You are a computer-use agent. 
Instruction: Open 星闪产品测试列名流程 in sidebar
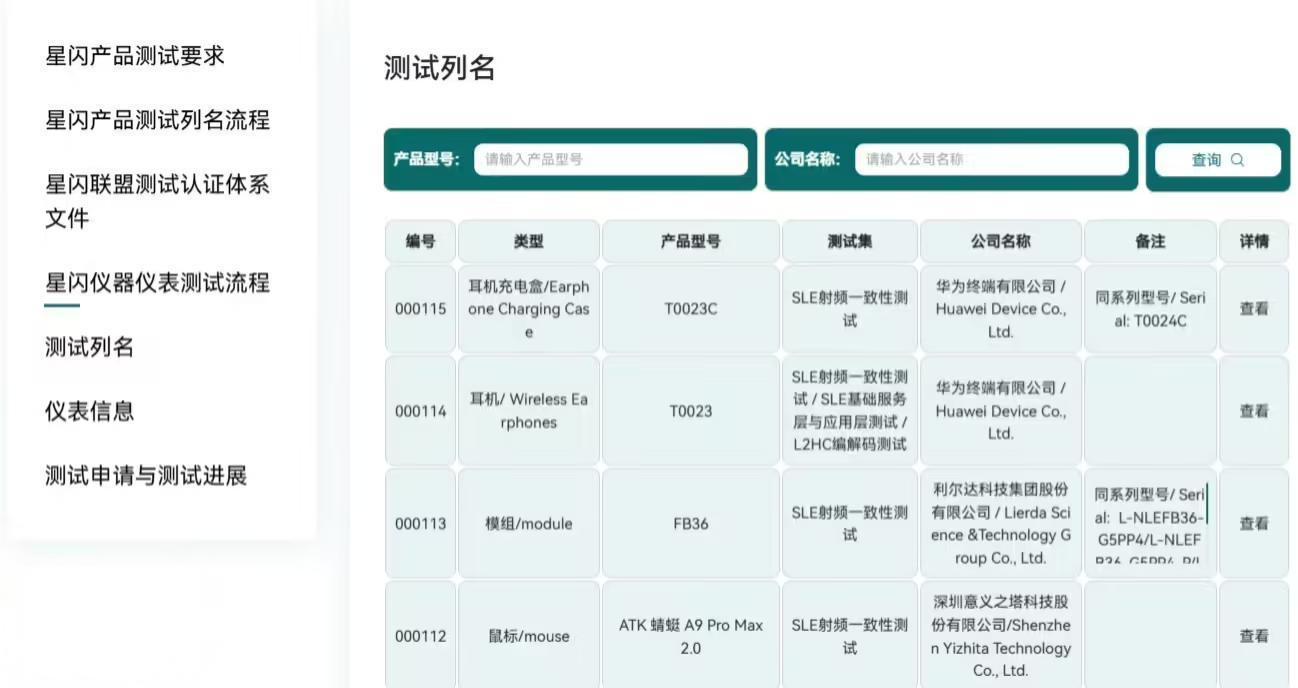[x=157, y=120]
